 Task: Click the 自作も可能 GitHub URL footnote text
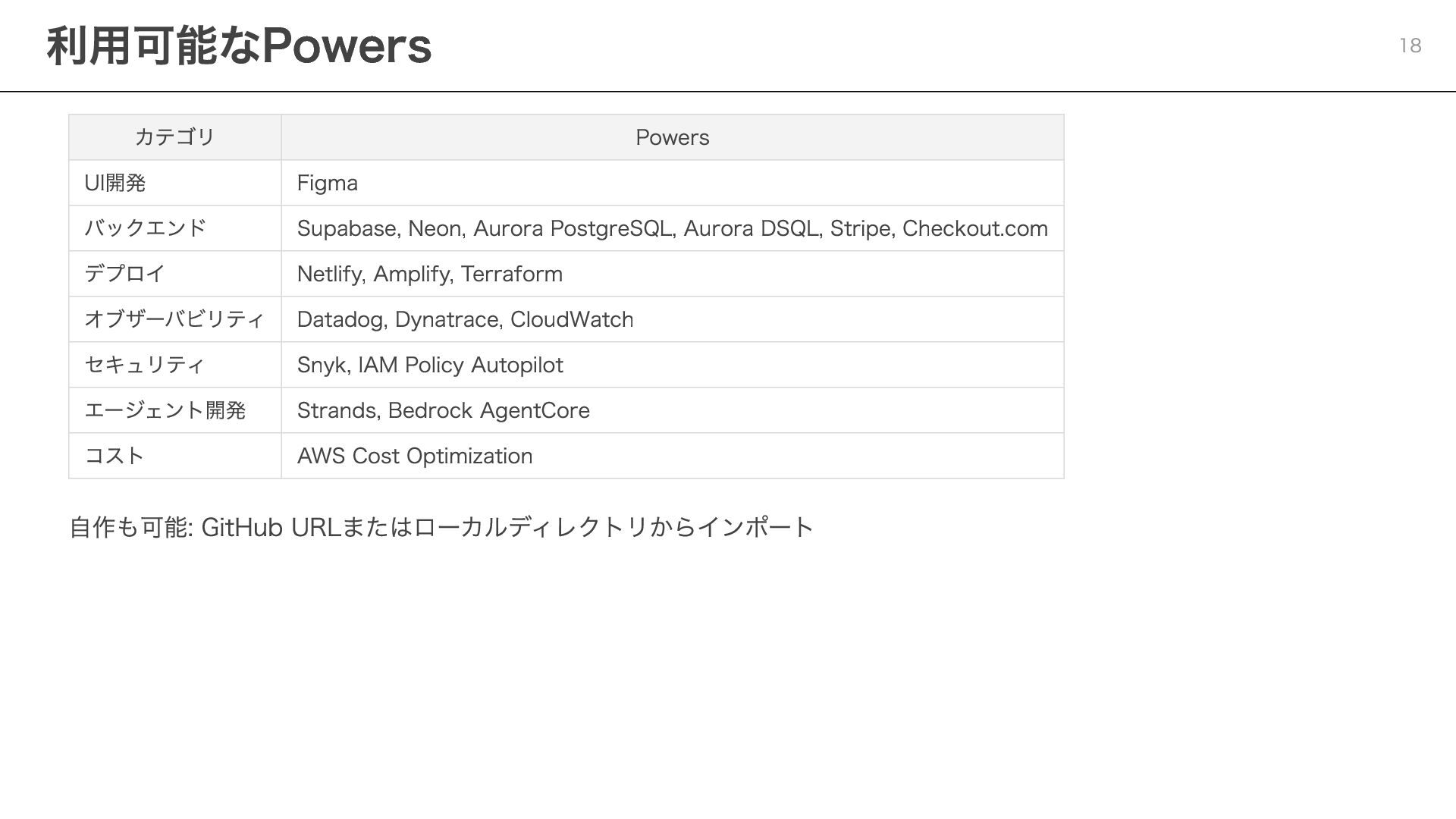(x=441, y=527)
